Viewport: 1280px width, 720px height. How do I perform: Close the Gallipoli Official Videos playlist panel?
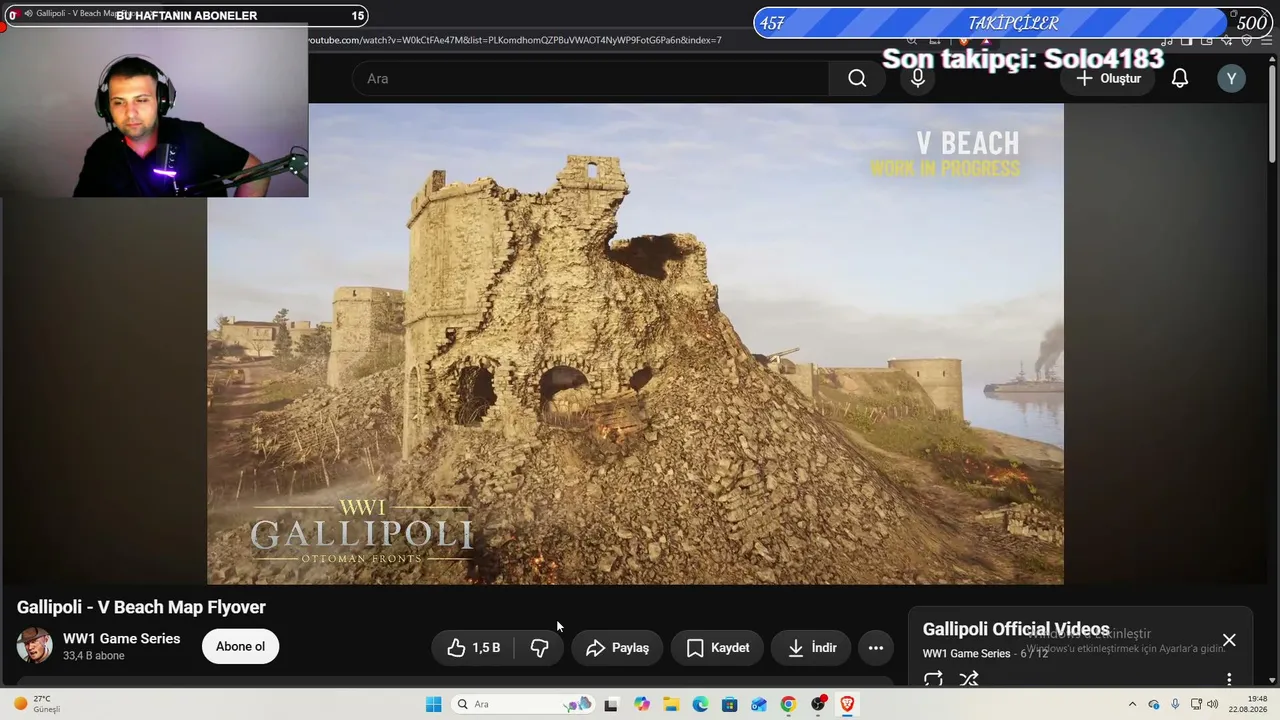point(1229,640)
